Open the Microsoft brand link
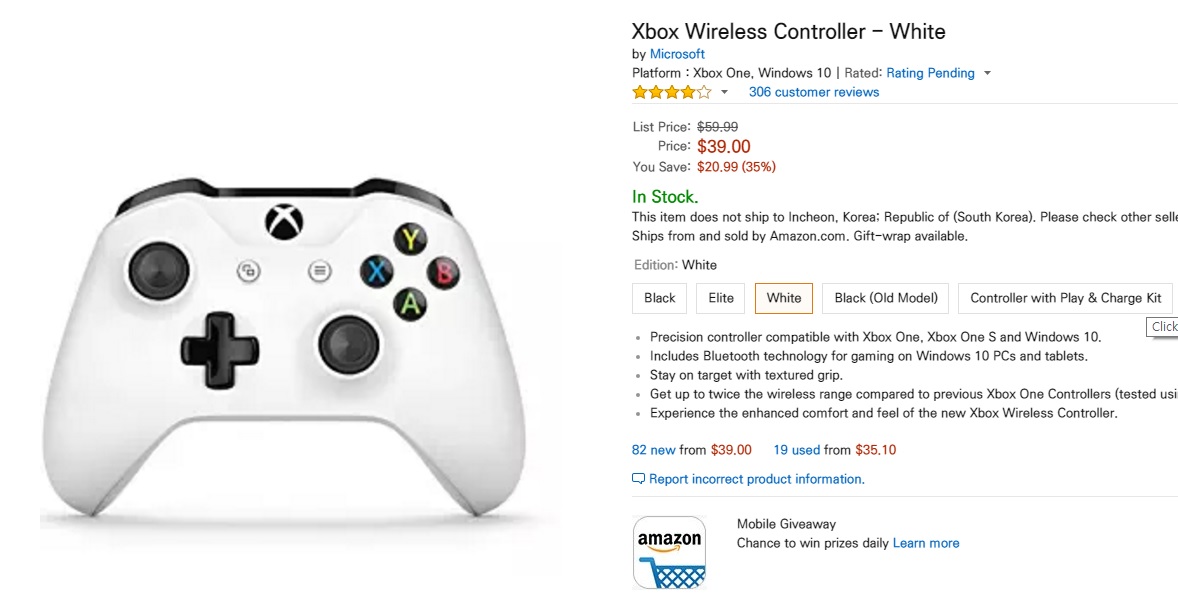Viewport: 1178px width, 616px height. tap(677, 54)
